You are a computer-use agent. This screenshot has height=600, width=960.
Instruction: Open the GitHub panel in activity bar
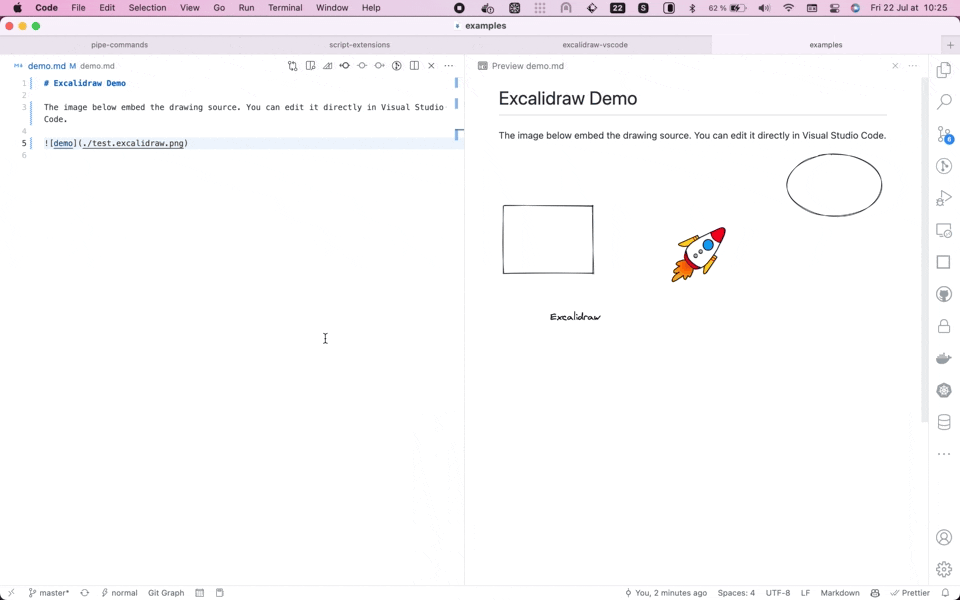[x=943, y=294]
